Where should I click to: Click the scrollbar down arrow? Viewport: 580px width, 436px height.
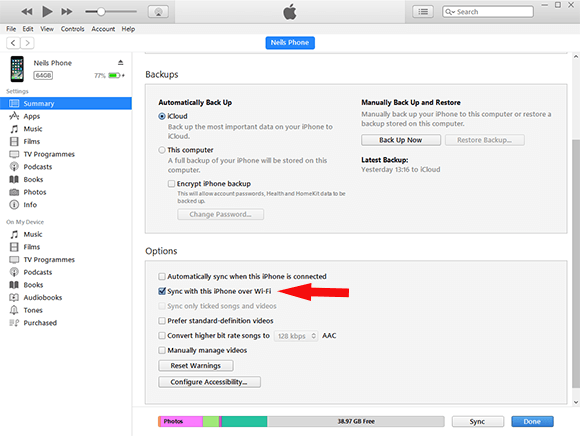tap(576, 402)
